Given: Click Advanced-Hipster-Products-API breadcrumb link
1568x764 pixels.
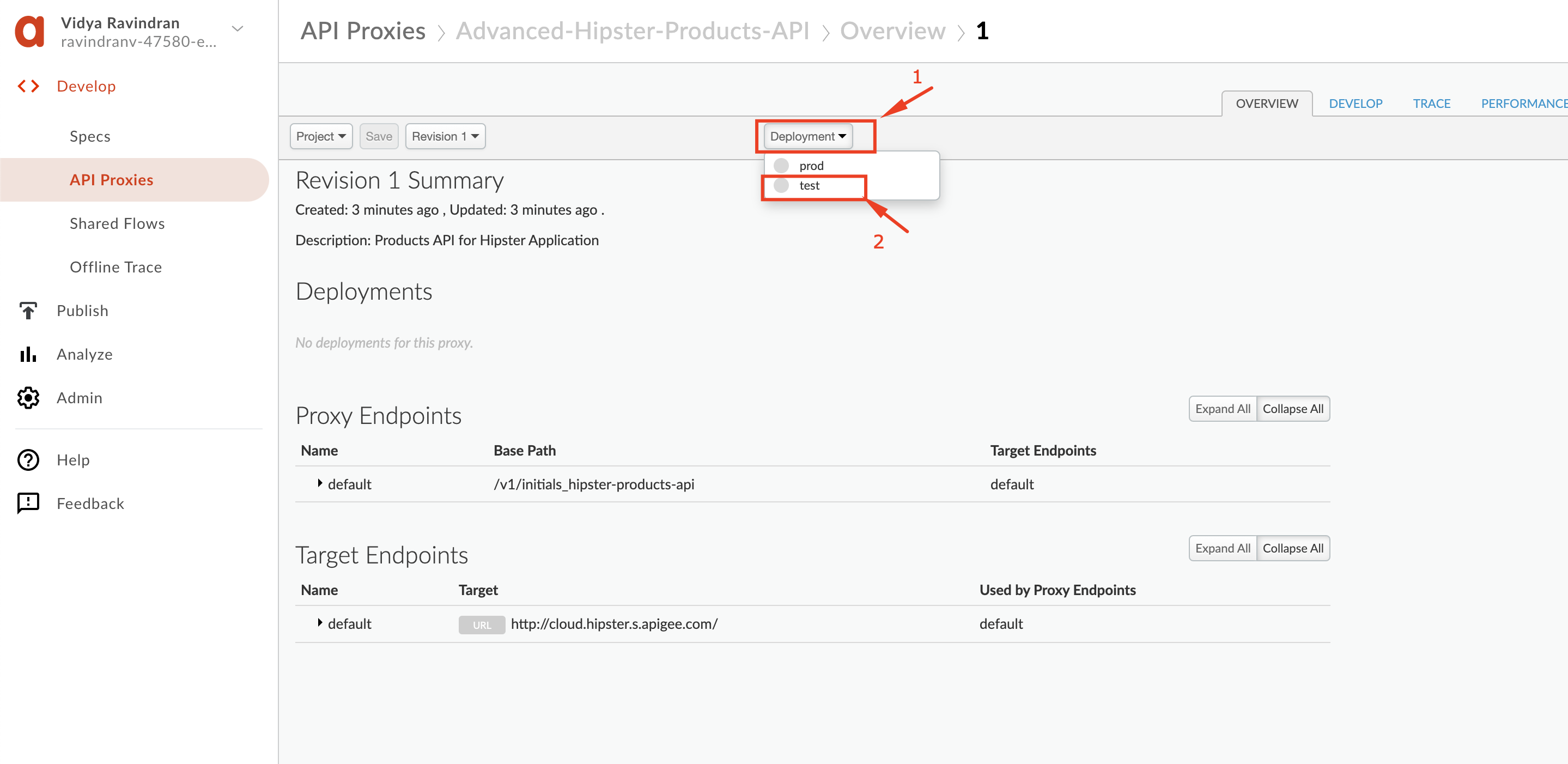Looking at the screenshot, I should tap(633, 31).
